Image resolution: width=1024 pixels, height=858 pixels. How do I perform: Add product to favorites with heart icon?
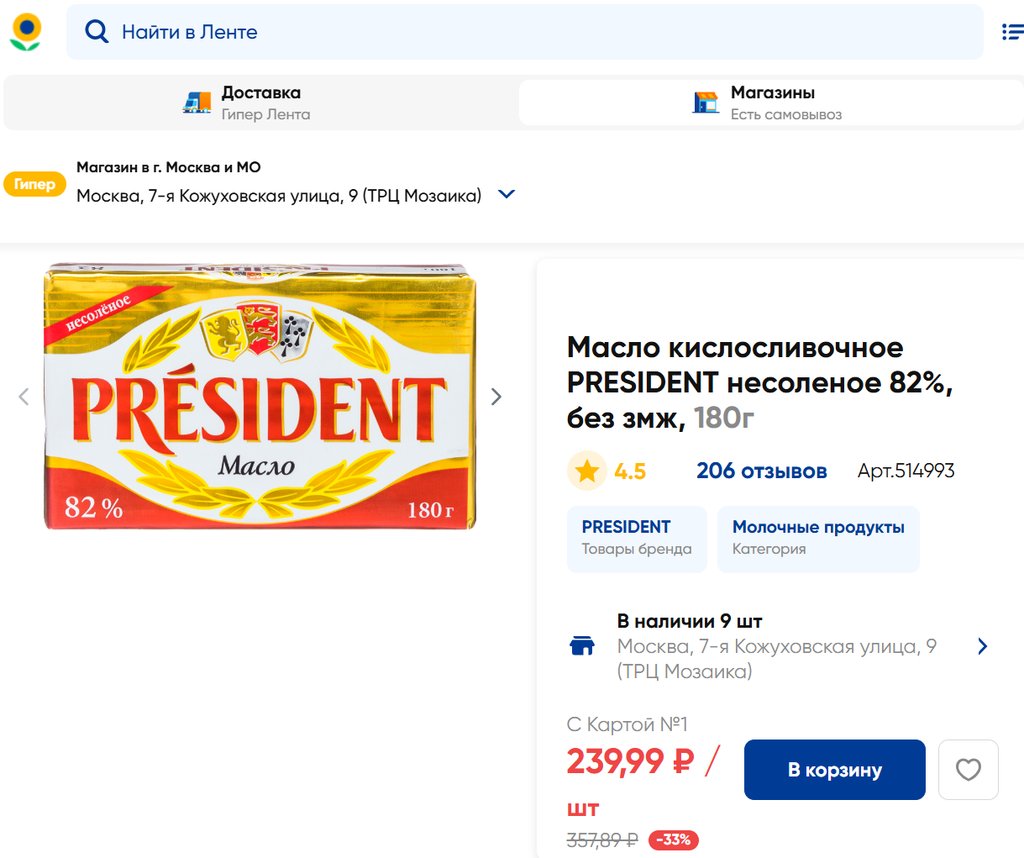pyautogui.click(x=968, y=770)
